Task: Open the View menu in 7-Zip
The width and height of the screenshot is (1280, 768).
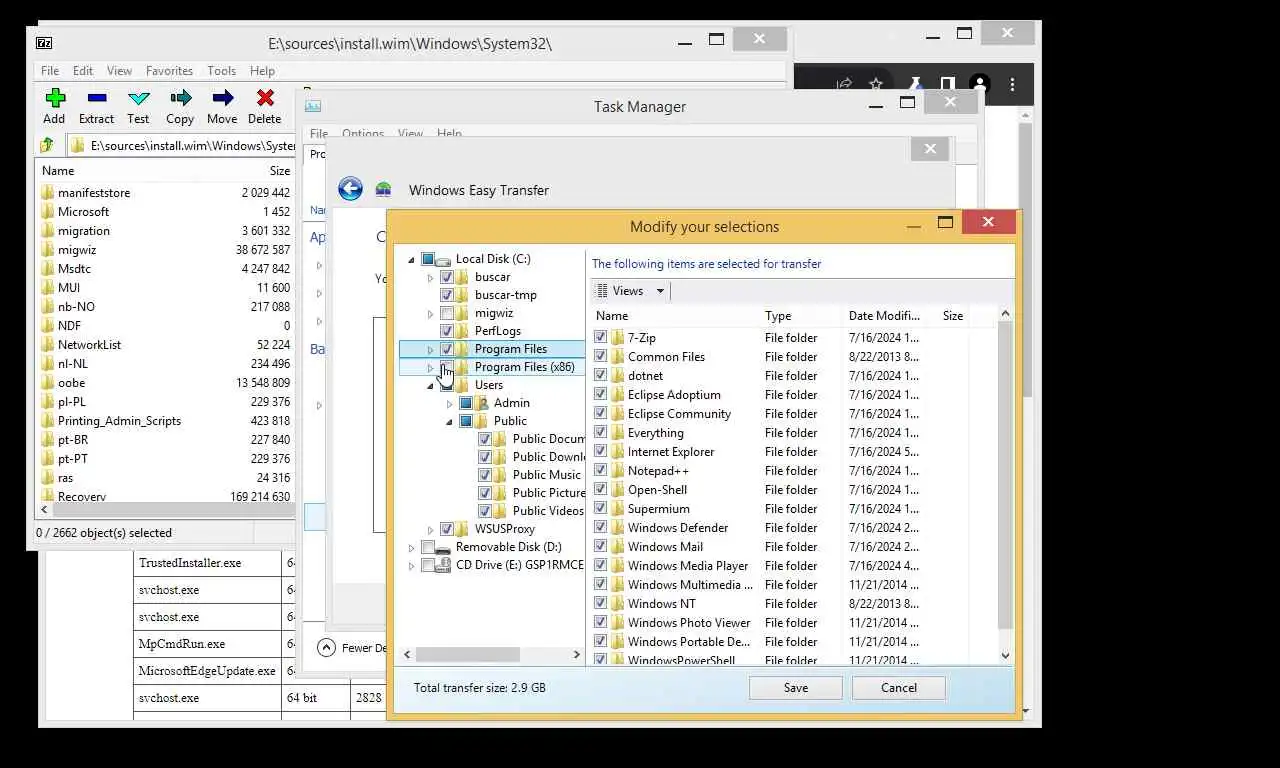Action: (119, 71)
